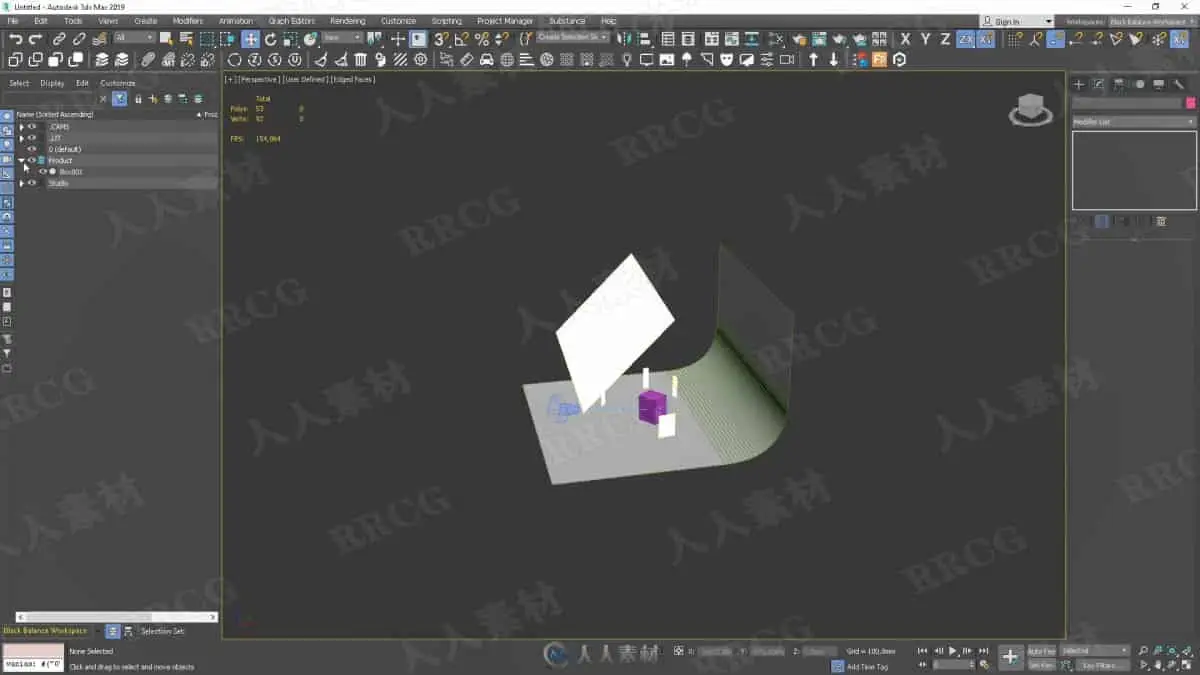This screenshot has width=1200, height=675.
Task: Open the Create Selection Set dropdown
Action: click(x=572, y=38)
